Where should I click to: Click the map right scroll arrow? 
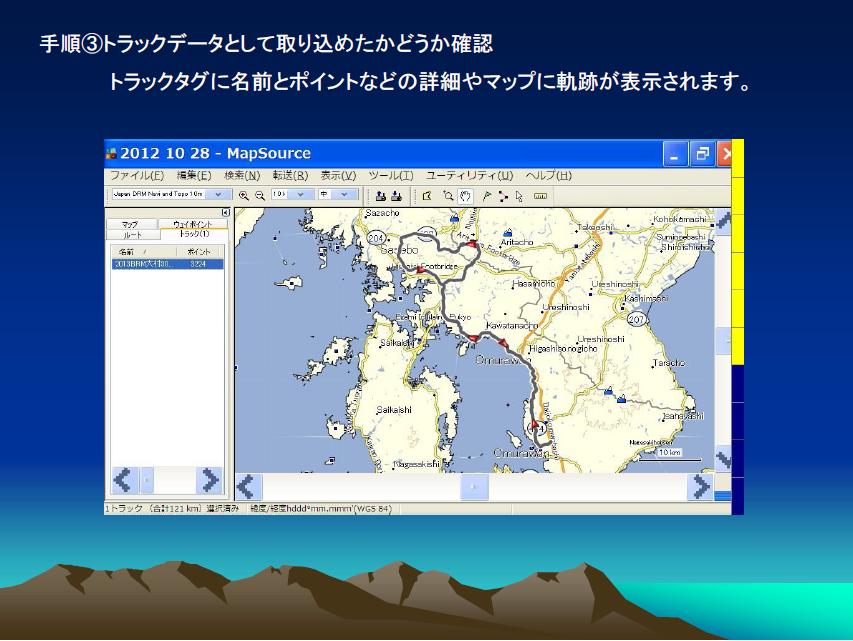coord(701,487)
